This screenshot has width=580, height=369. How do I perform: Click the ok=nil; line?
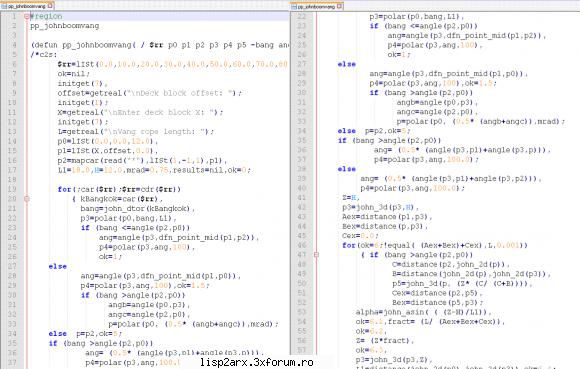point(74,74)
